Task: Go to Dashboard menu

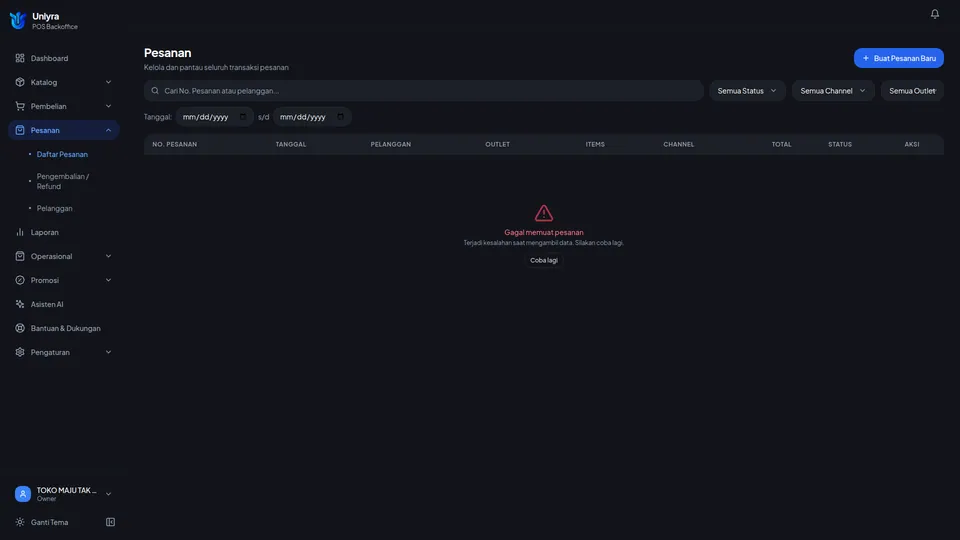Action: pos(64,58)
